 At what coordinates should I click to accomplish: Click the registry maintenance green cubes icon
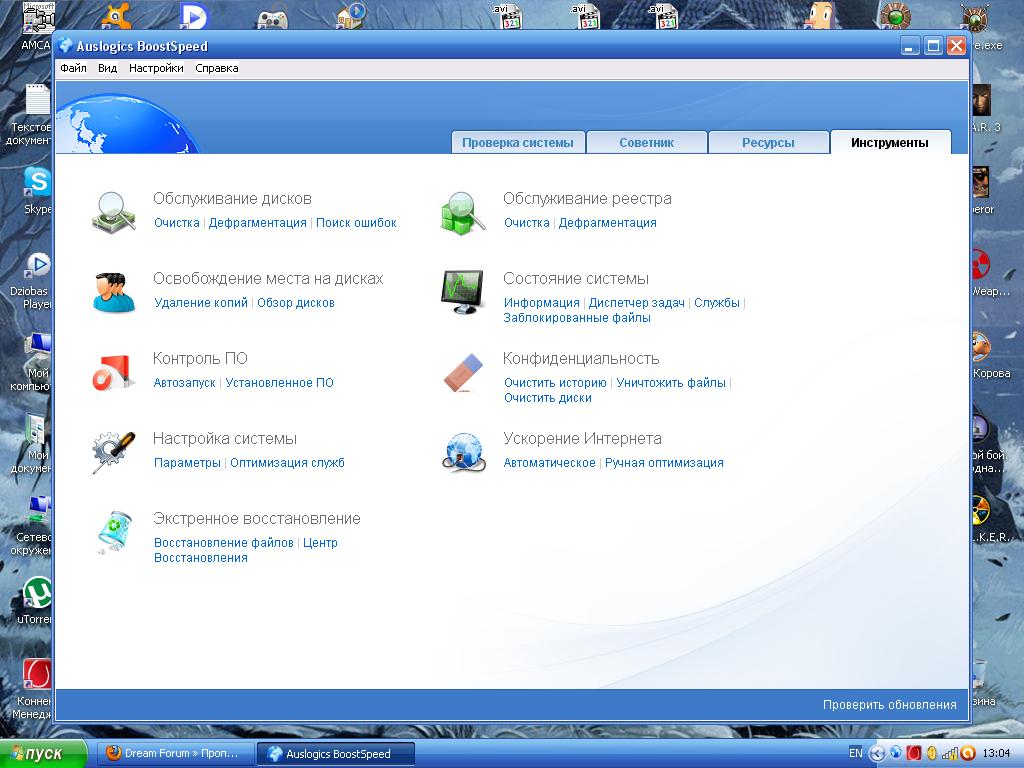[463, 212]
